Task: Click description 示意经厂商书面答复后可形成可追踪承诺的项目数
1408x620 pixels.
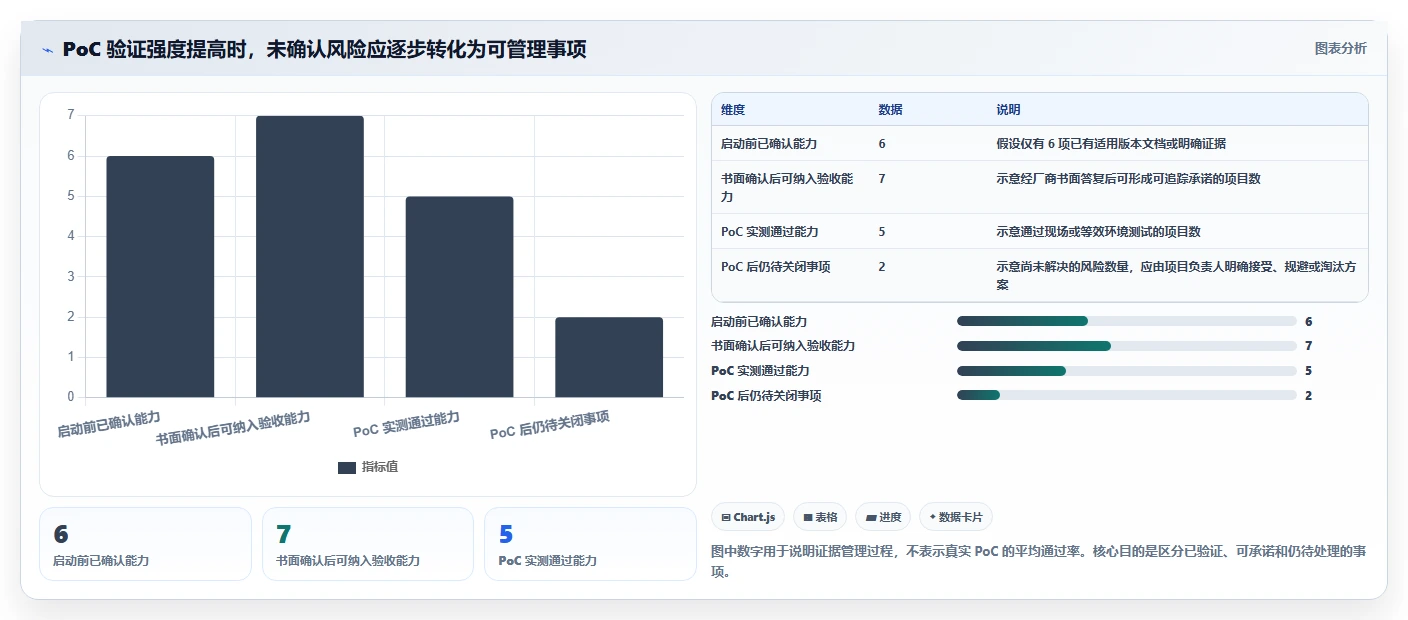Action: coord(1128,179)
